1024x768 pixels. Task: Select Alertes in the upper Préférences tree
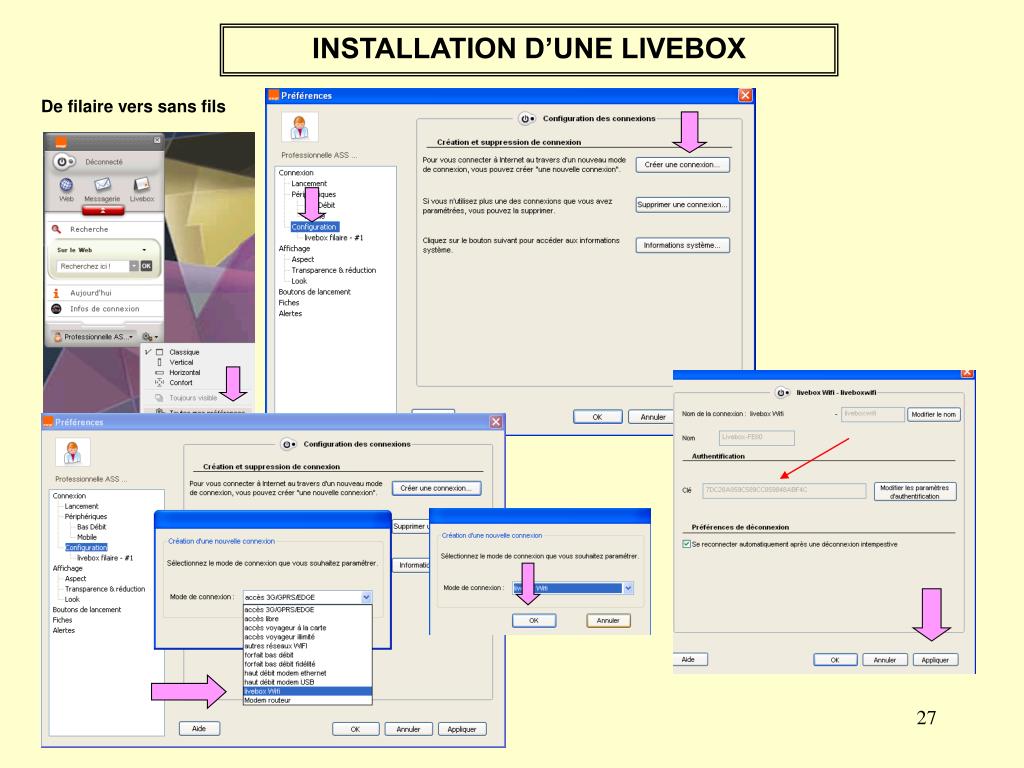pos(290,313)
